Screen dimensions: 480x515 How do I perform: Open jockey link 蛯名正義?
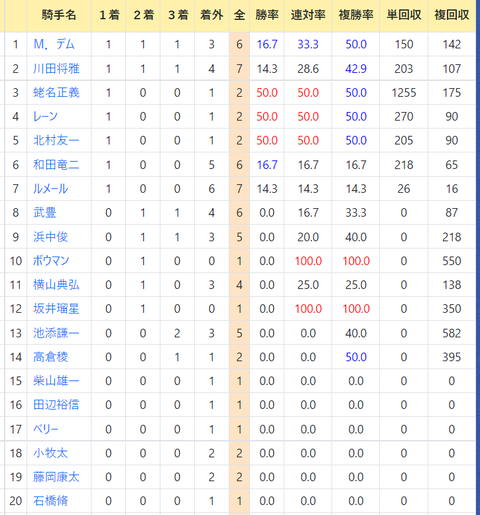point(56,93)
